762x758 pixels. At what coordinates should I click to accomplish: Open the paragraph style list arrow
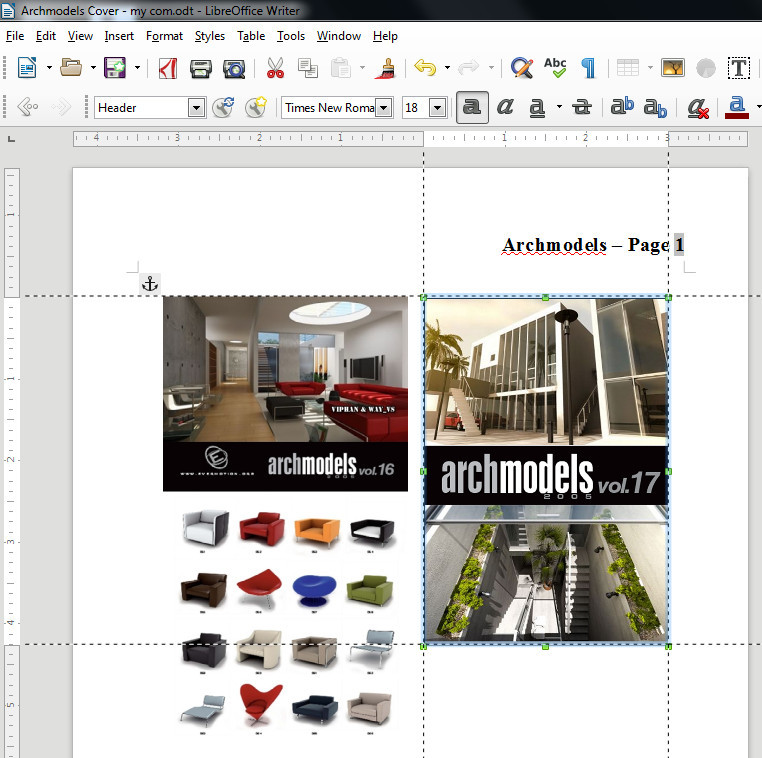click(196, 107)
